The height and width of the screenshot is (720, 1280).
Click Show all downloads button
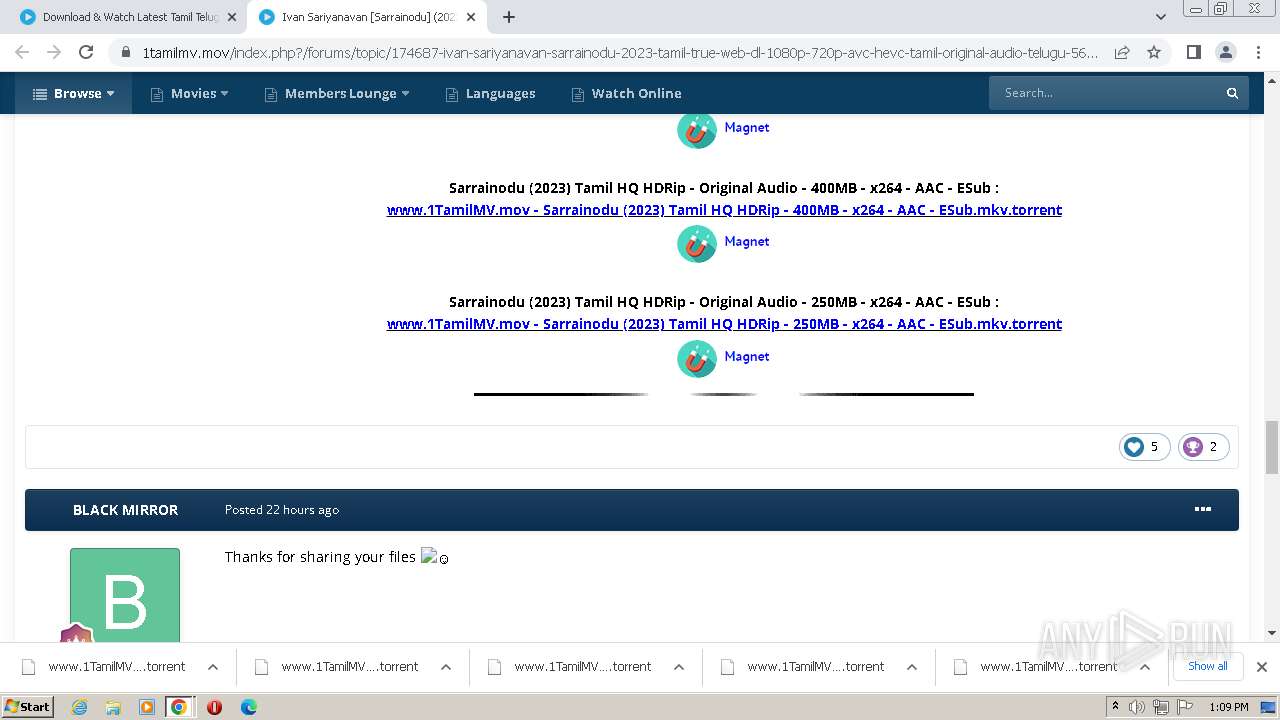[x=1208, y=666]
